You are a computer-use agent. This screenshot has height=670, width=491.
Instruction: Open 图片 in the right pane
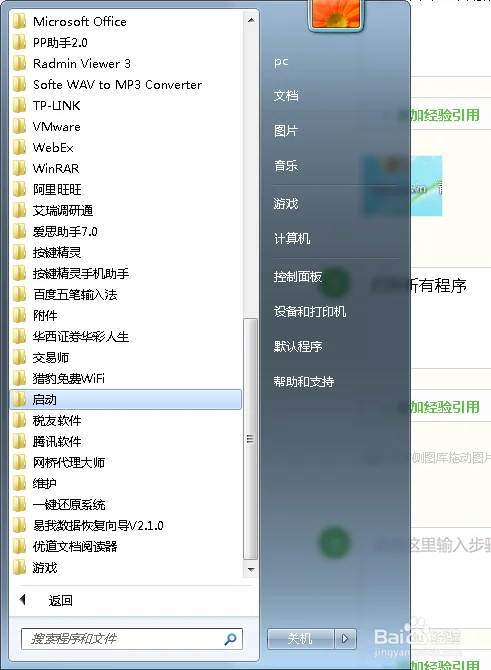(x=286, y=131)
